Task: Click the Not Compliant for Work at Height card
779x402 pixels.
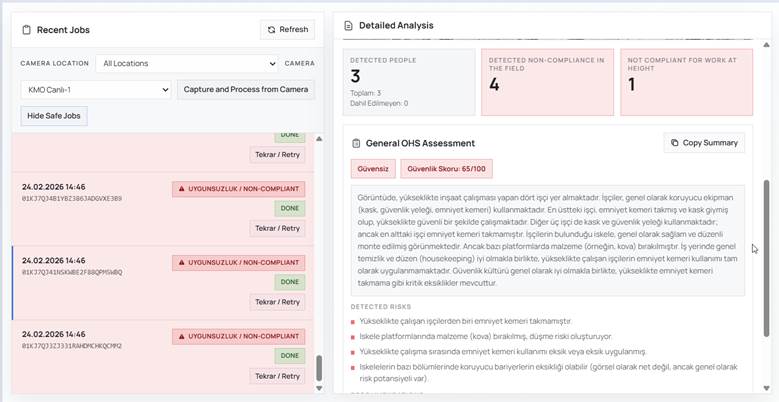Action: (x=685, y=81)
